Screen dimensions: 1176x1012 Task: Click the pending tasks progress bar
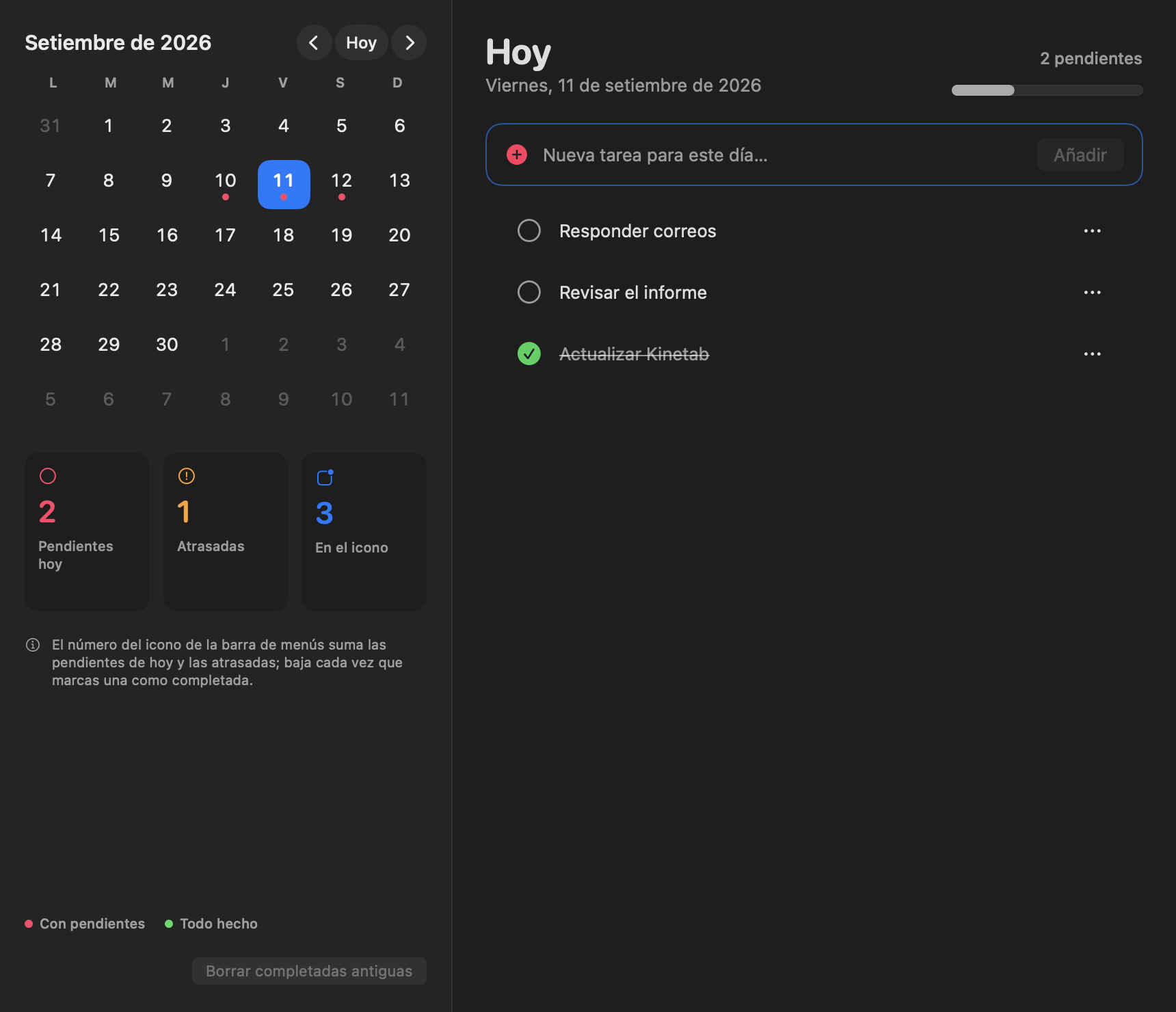tap(1047, 90)
